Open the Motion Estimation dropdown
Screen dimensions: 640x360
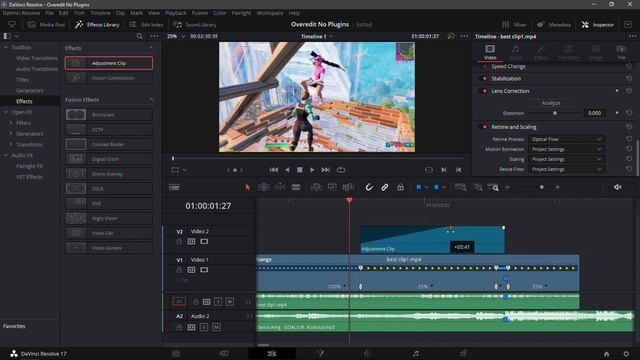566,149
